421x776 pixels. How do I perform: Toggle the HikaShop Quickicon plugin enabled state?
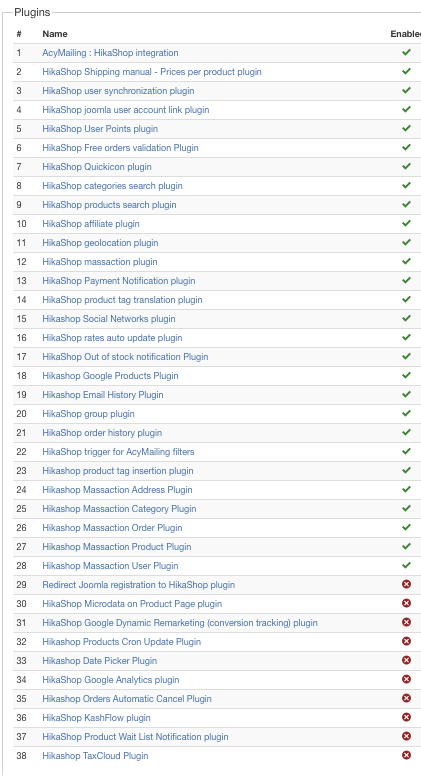(x=406, y=166)
